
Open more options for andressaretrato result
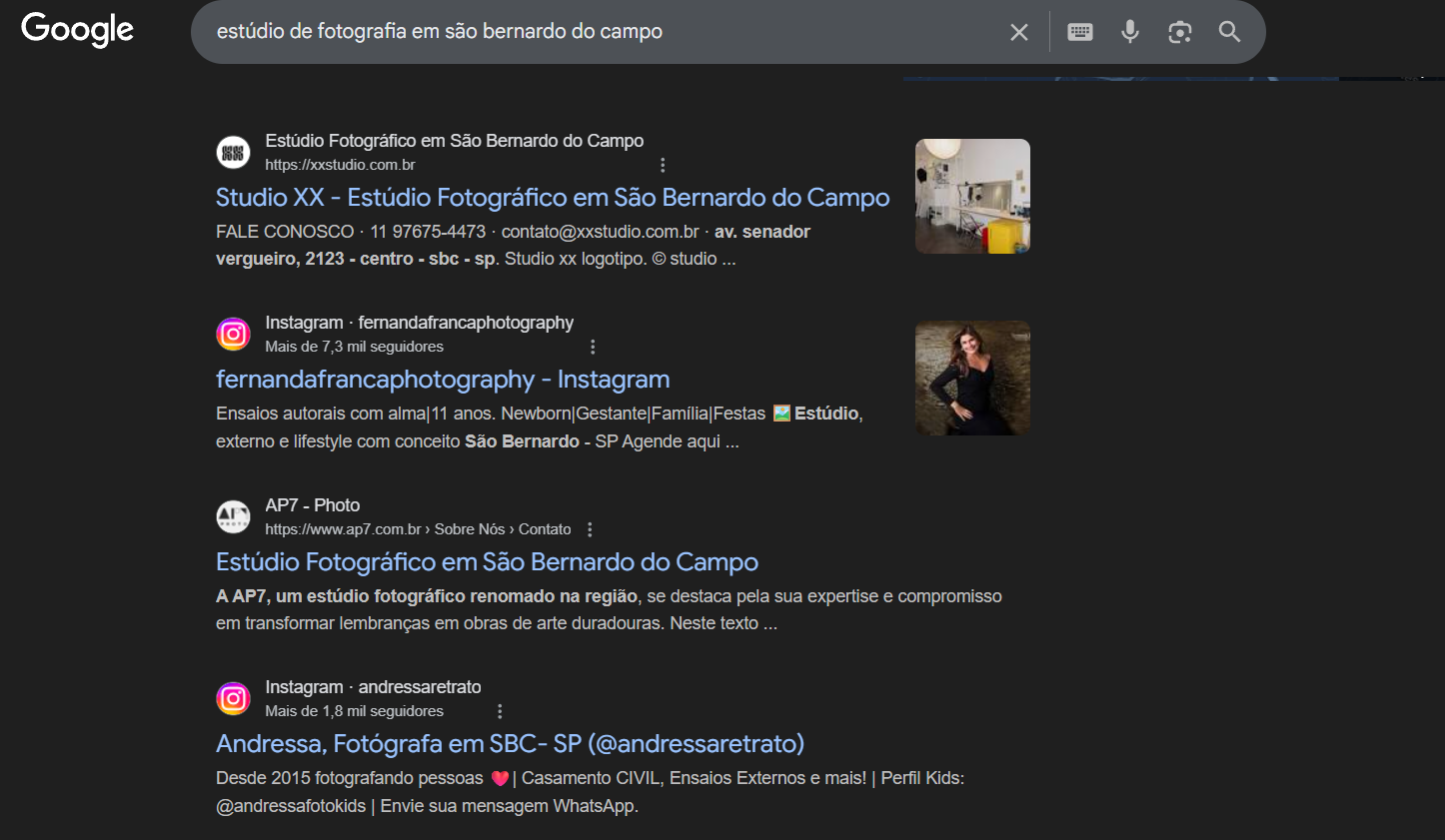[500, 711]
